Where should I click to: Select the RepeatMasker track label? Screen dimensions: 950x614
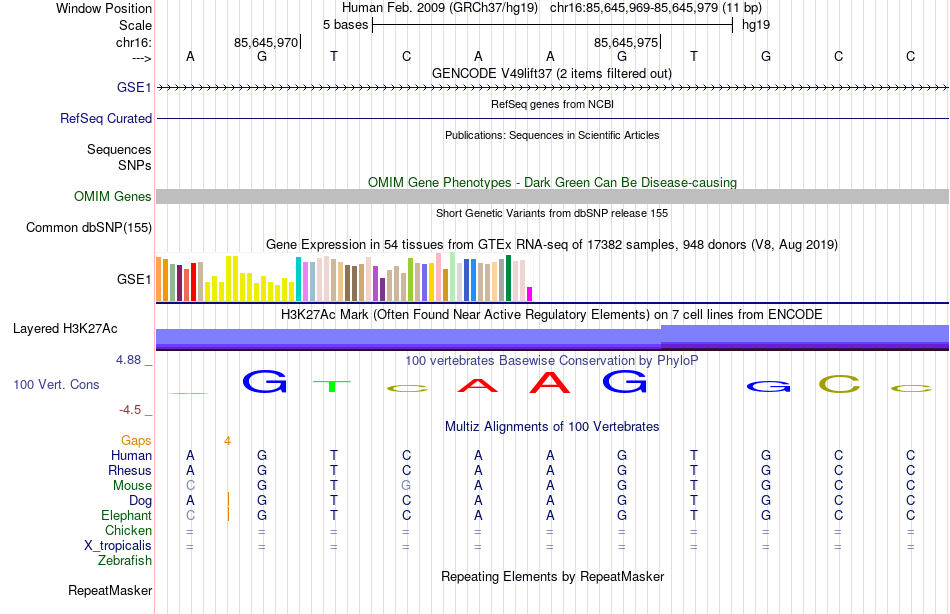(110, 590)
